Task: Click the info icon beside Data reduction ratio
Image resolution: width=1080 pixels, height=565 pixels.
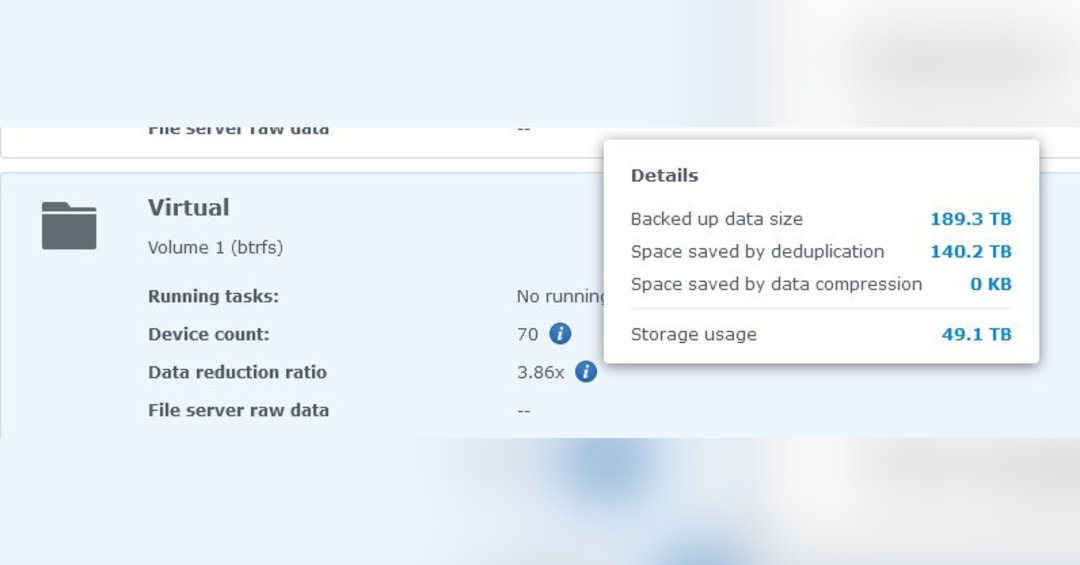Action: (x=585, y=372)
